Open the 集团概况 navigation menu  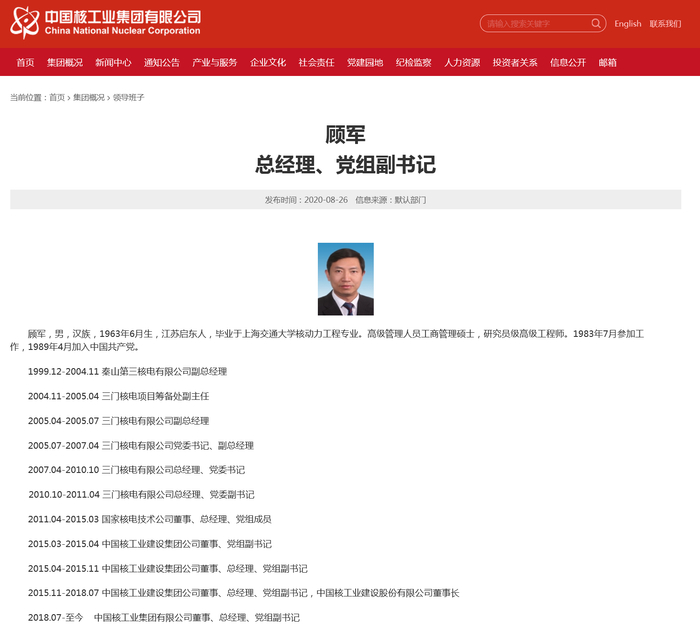(x=65, y=62)
